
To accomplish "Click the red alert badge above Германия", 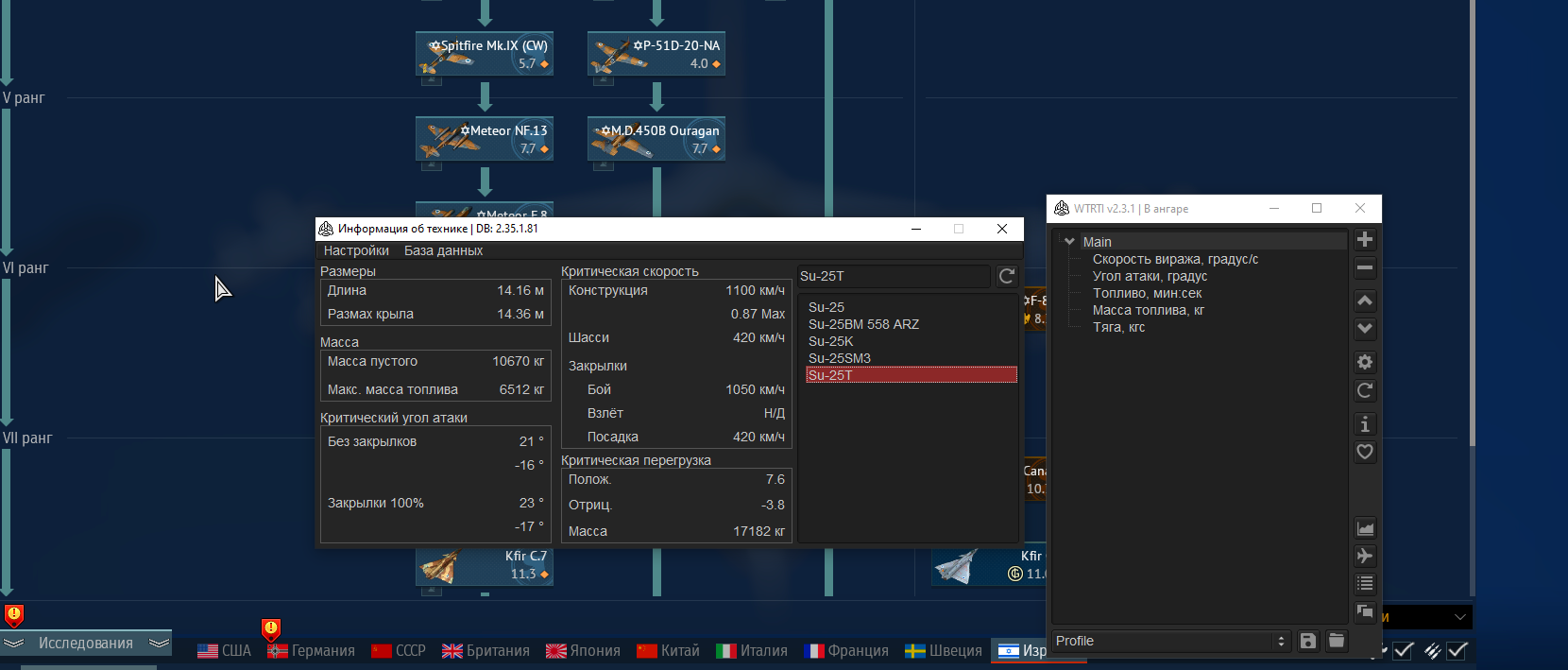I will click(x=271, y=628).
